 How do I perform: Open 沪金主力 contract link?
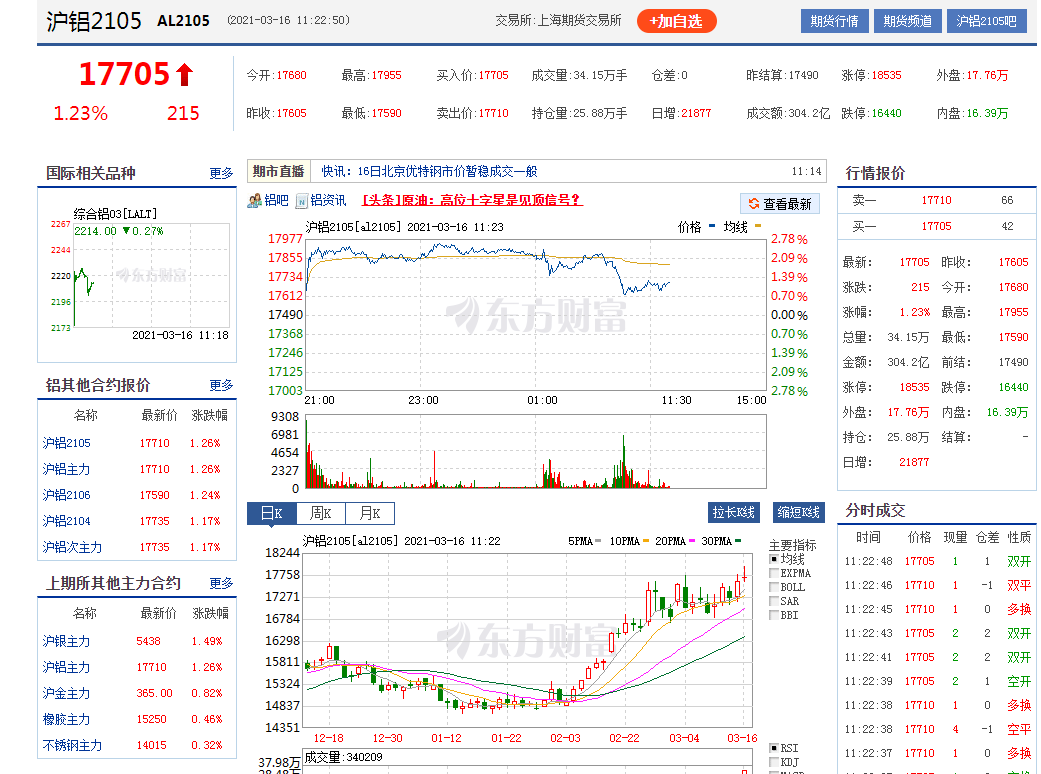(66, 693)
